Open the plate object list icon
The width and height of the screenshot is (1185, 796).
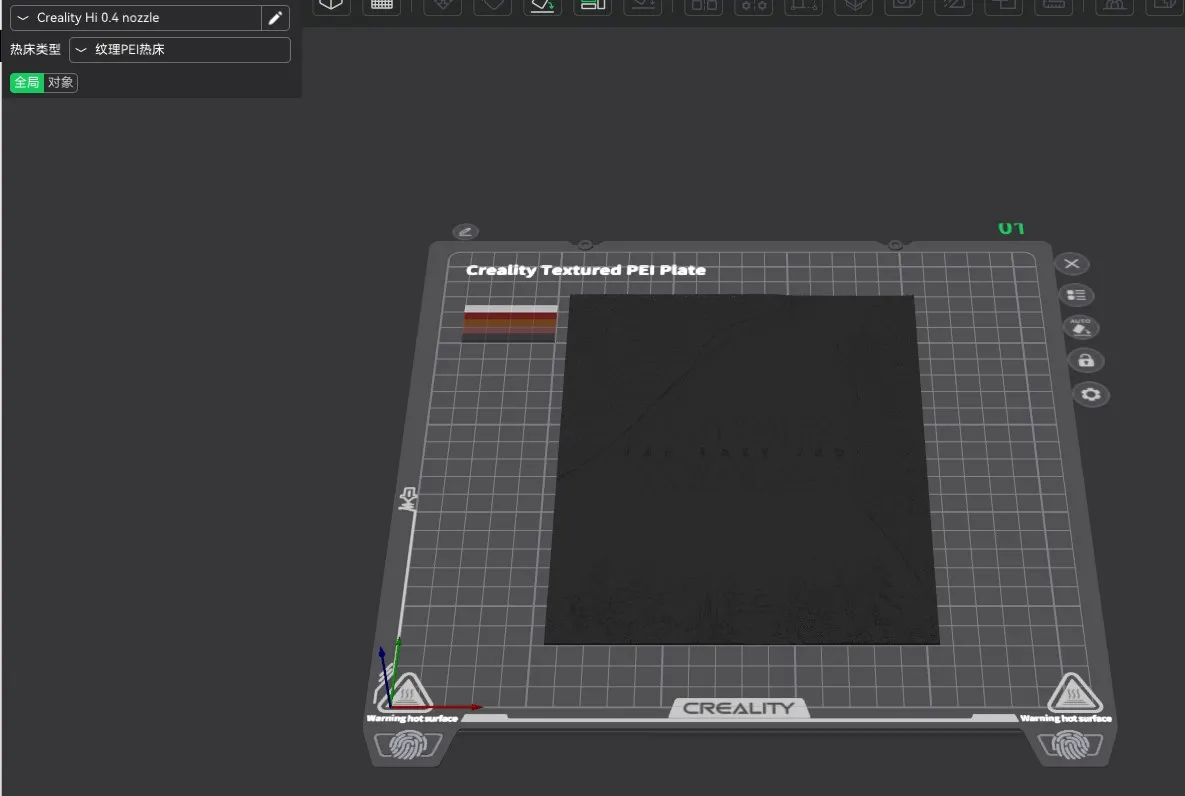(x=1076, y=295)
